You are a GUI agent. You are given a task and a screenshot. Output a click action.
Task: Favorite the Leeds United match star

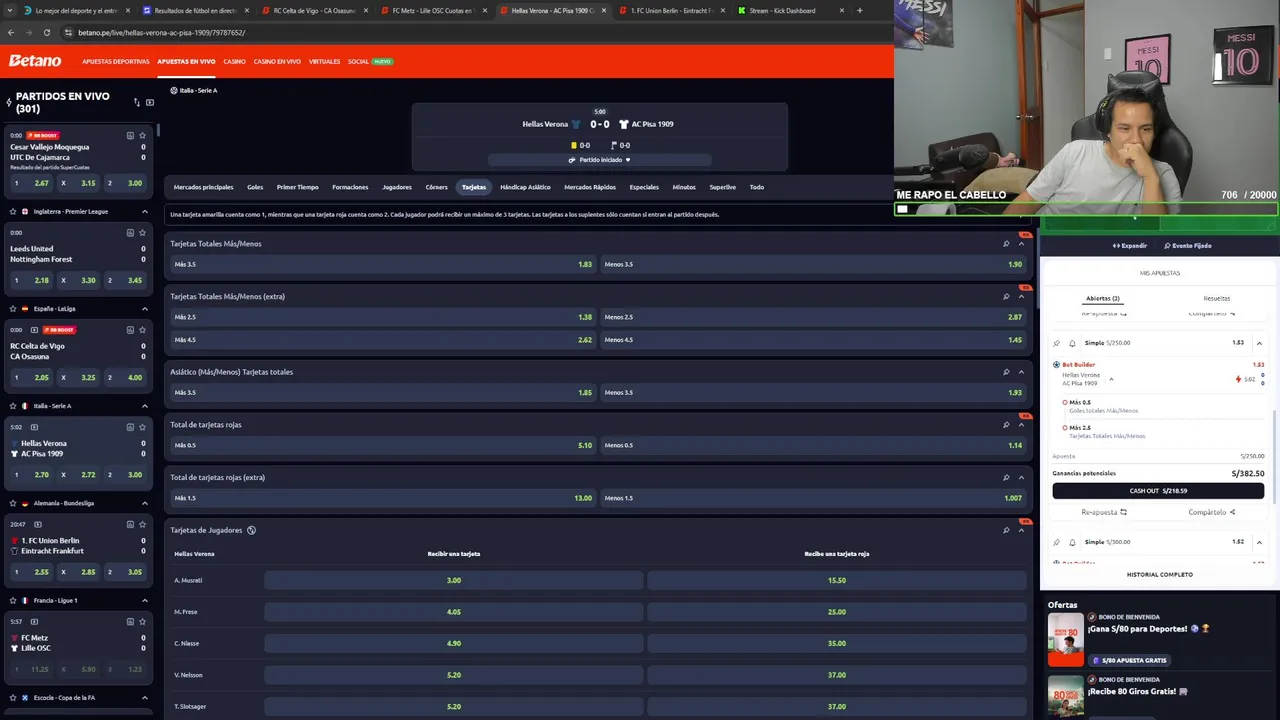pyautogui.click(x=143, y=233)
